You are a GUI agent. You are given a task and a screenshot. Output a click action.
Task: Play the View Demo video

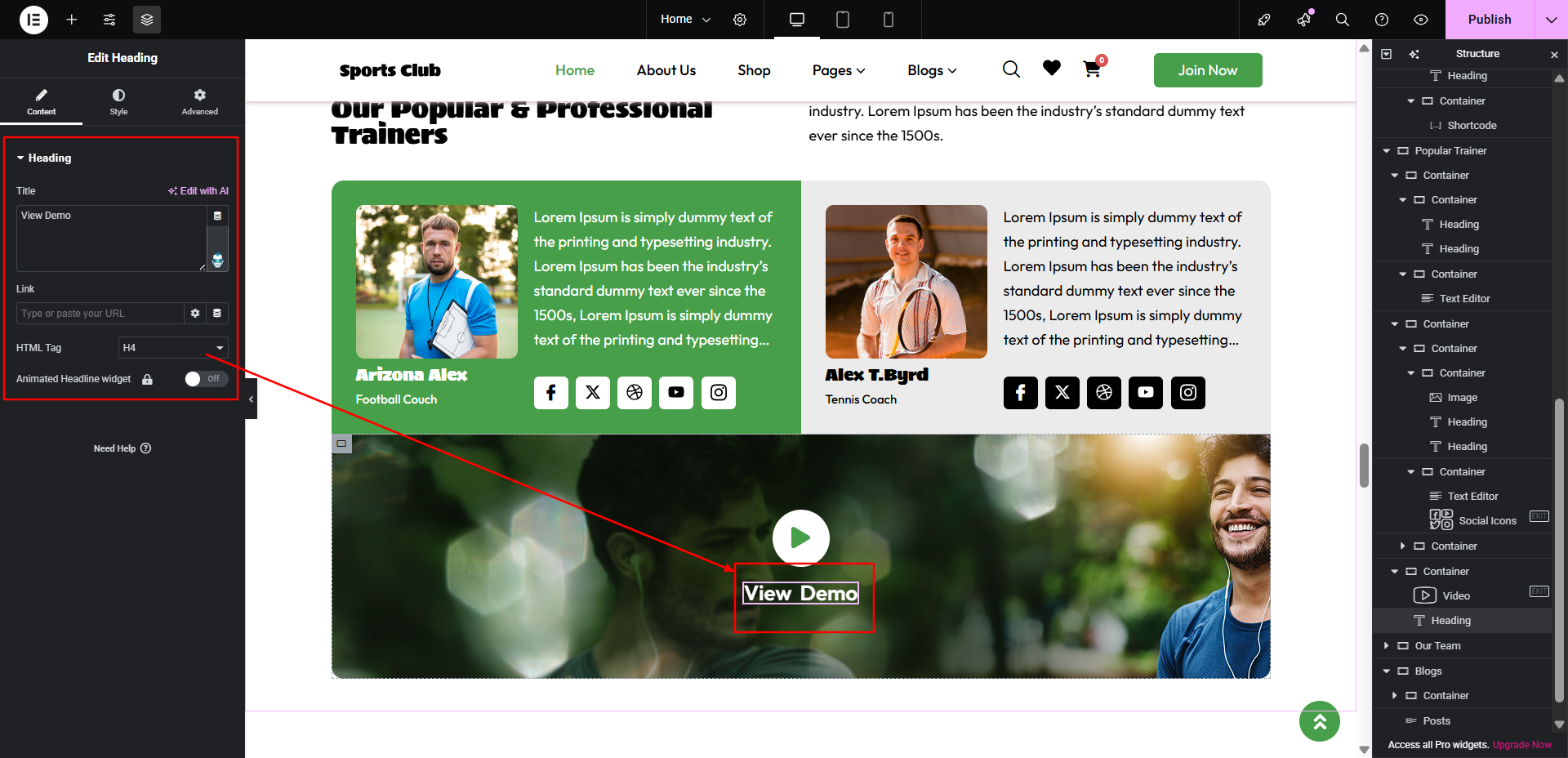click(x=800, y=537)
